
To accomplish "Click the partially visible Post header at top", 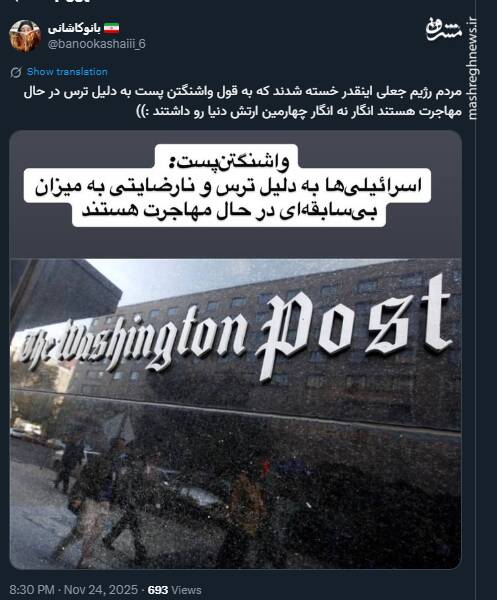I will 73,2.
